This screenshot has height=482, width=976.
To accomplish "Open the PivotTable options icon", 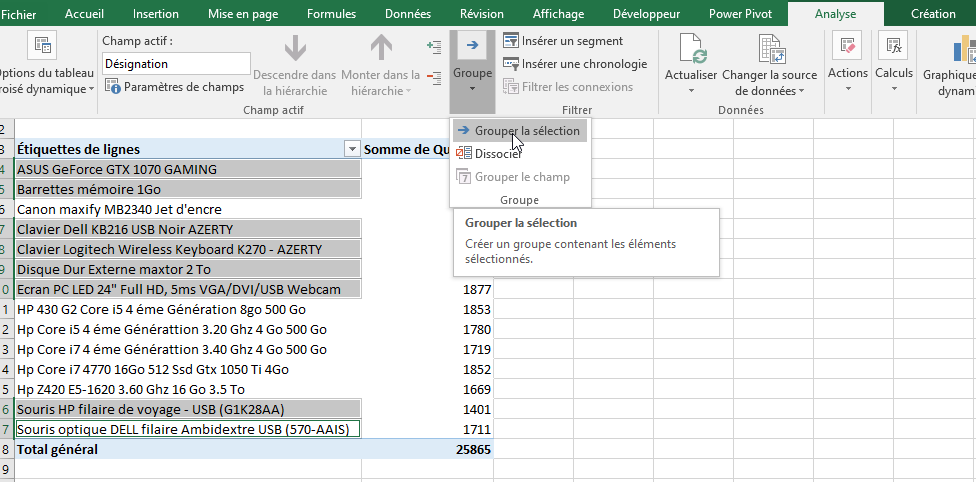I will click(42, 45).
